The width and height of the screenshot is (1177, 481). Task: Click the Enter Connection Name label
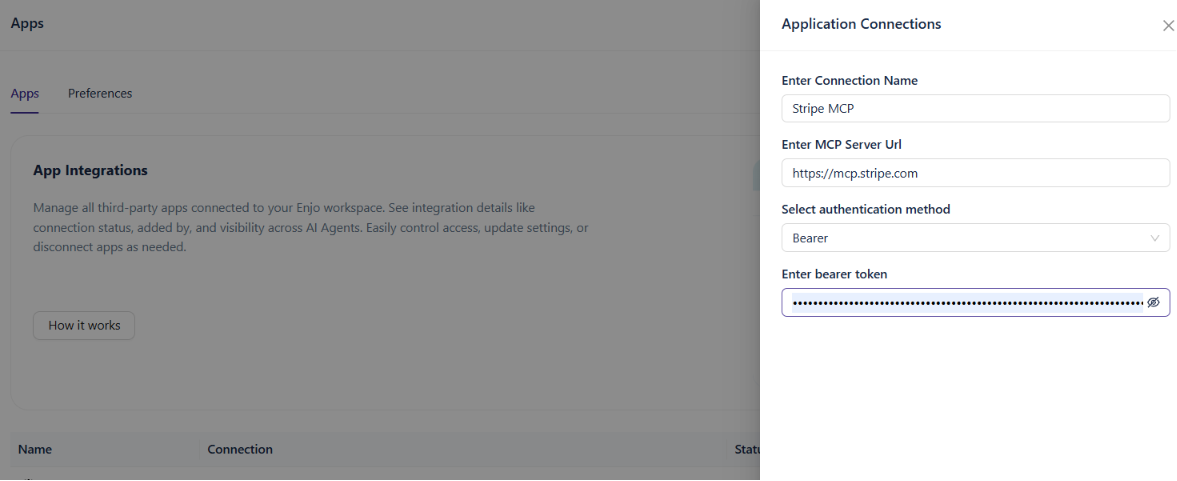849,80
